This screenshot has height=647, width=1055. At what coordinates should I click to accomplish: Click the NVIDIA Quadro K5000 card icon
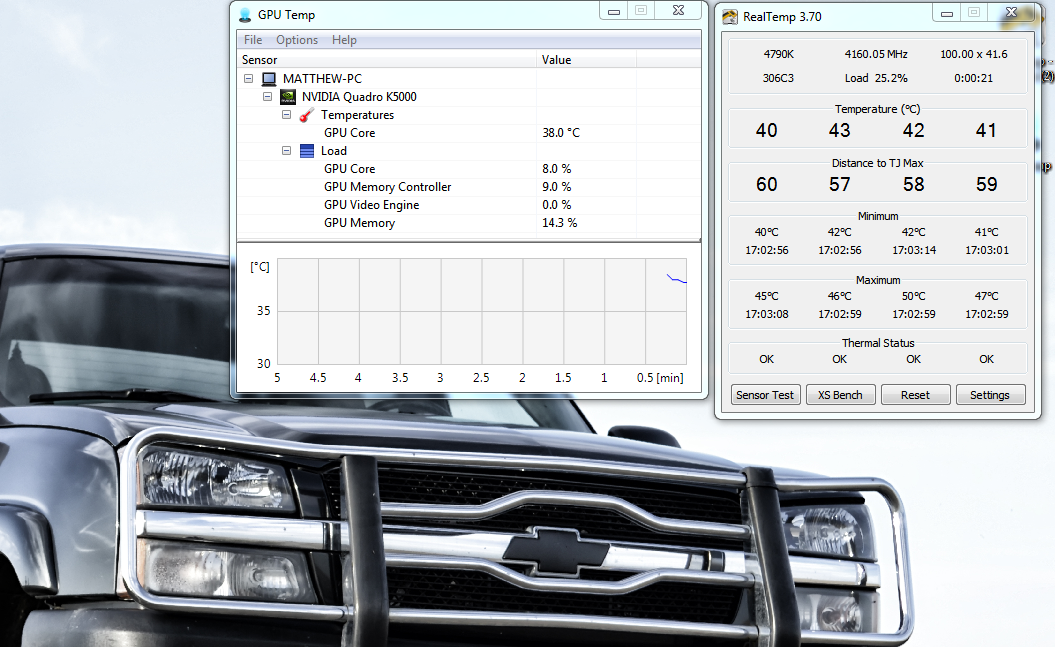tap(288, 97)
